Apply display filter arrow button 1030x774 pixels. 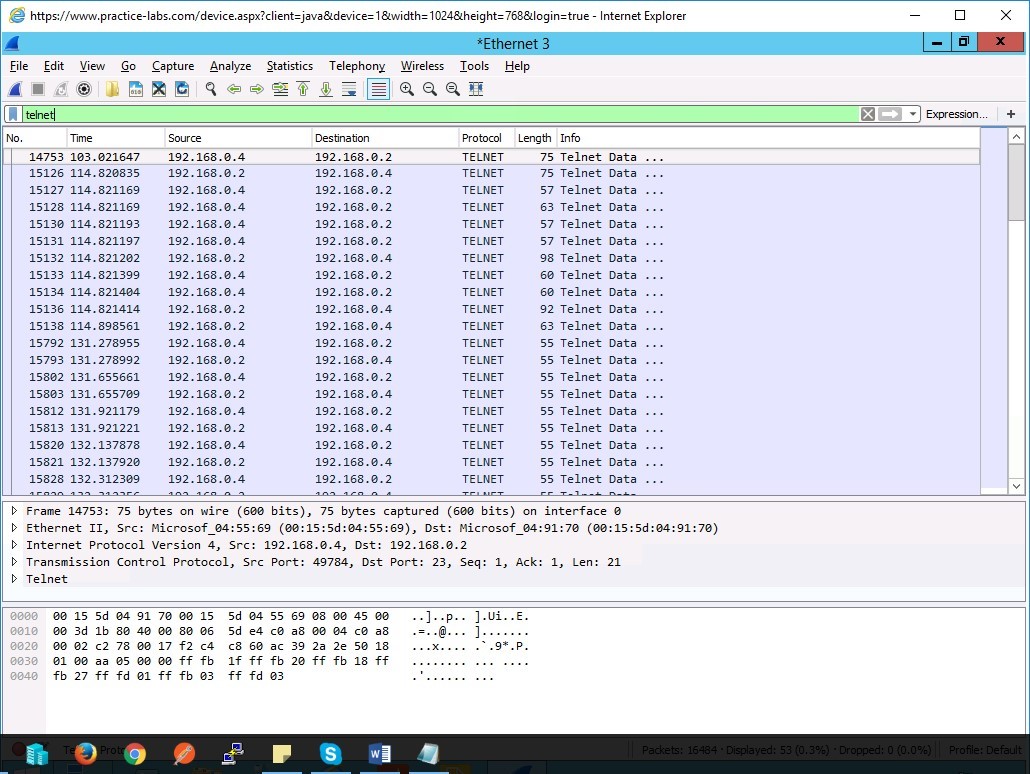[890, 114]
